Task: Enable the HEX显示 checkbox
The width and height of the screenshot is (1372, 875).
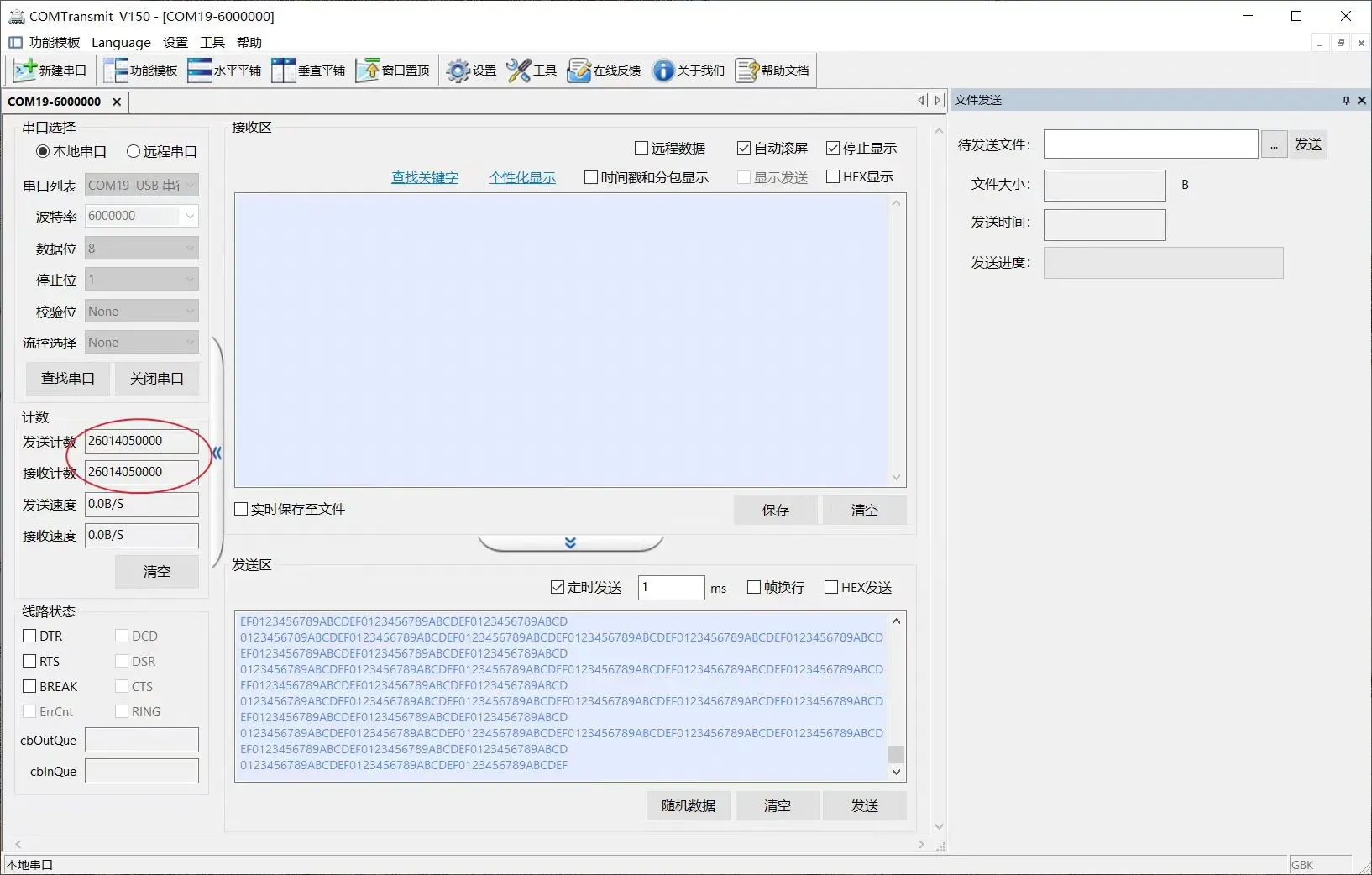Action: tap(833, 176)
